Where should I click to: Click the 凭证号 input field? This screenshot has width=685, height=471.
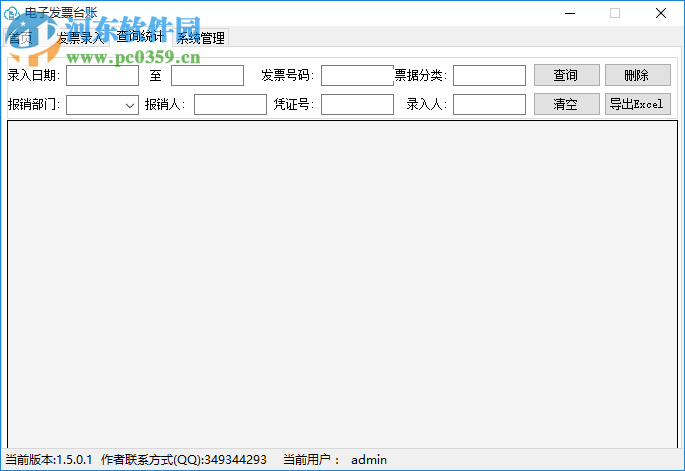[x=357, y=104]
